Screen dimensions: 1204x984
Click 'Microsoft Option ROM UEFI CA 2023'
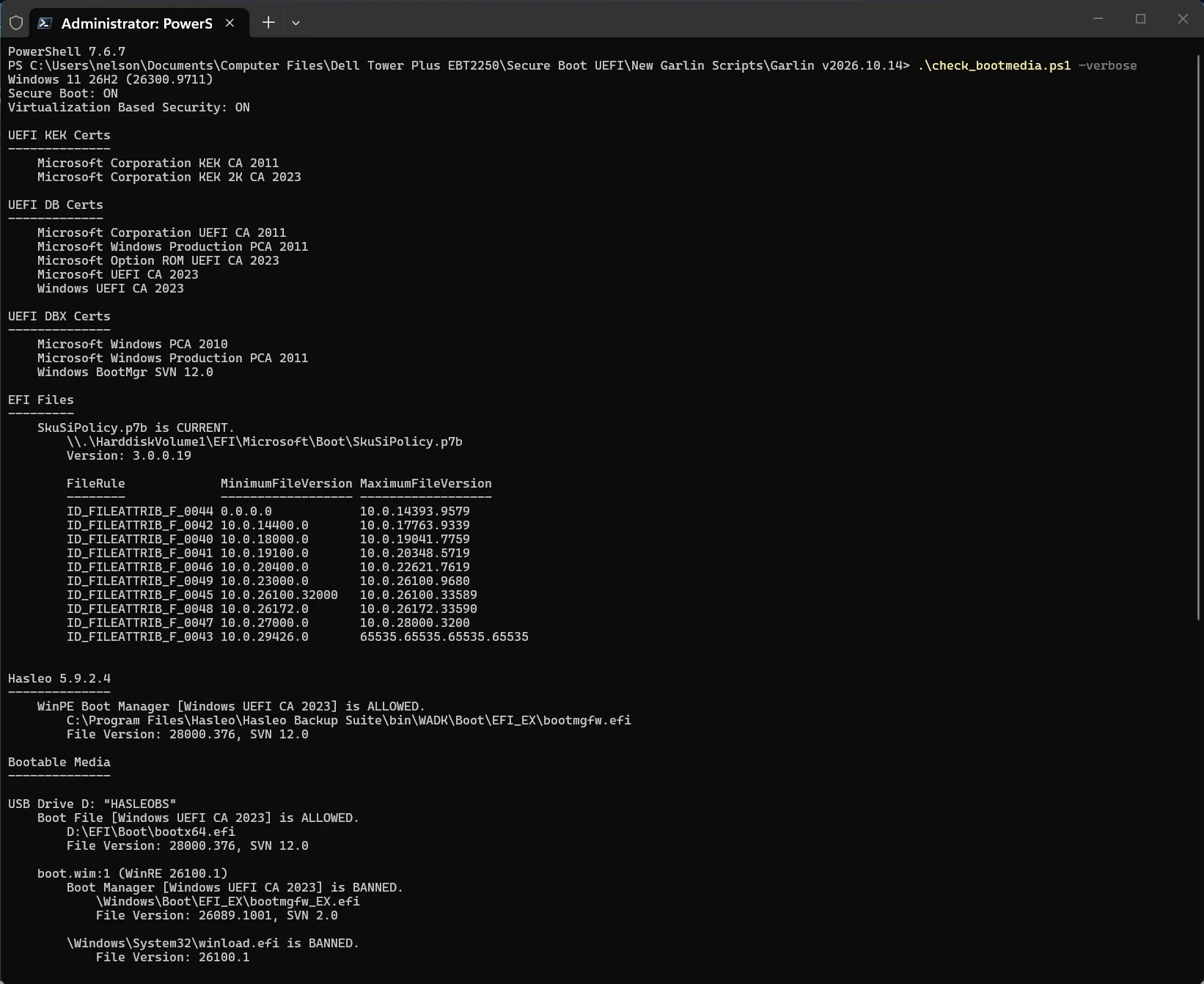point(158,260)
